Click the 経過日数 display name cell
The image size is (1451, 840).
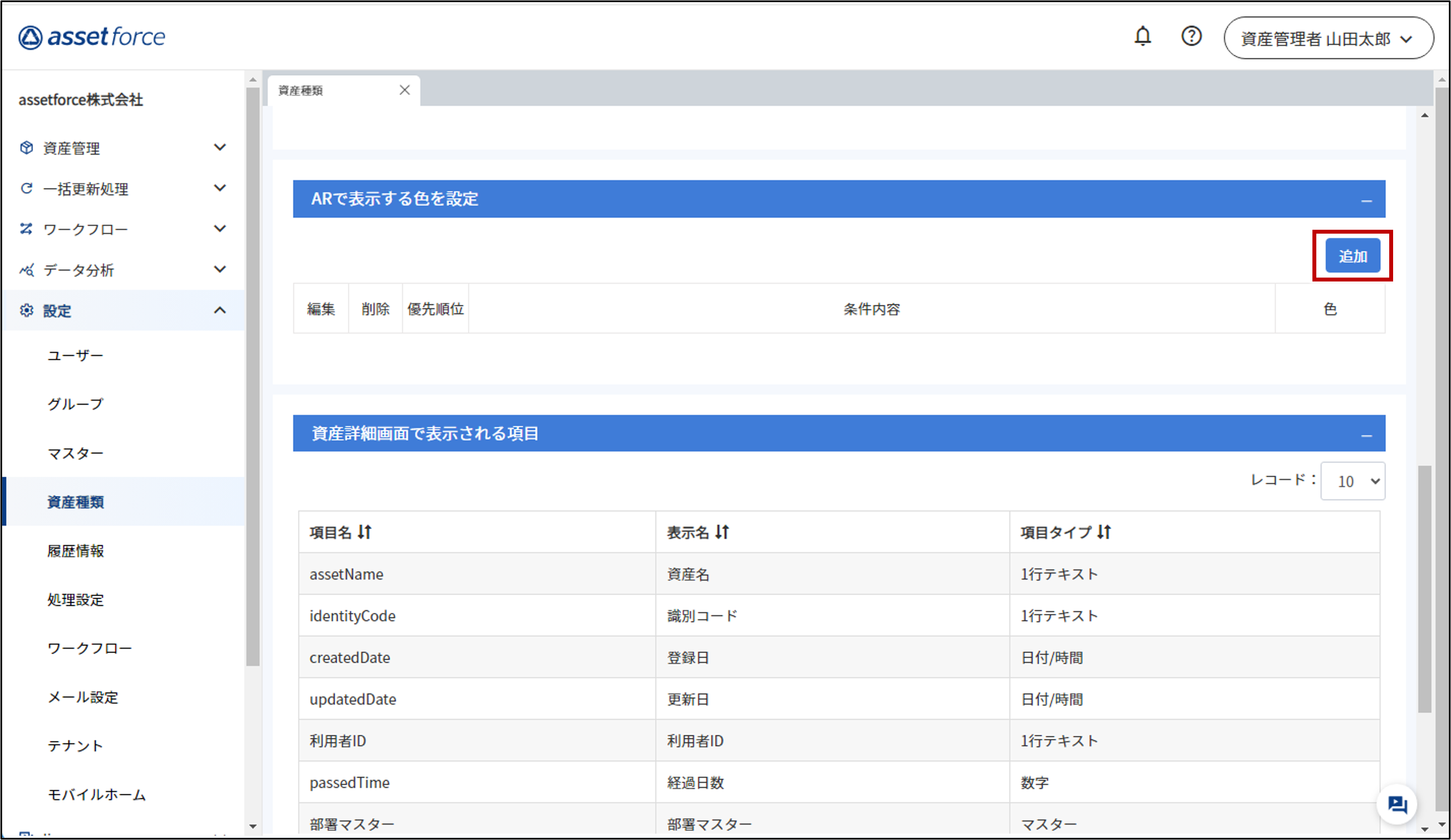click(833, 783)
